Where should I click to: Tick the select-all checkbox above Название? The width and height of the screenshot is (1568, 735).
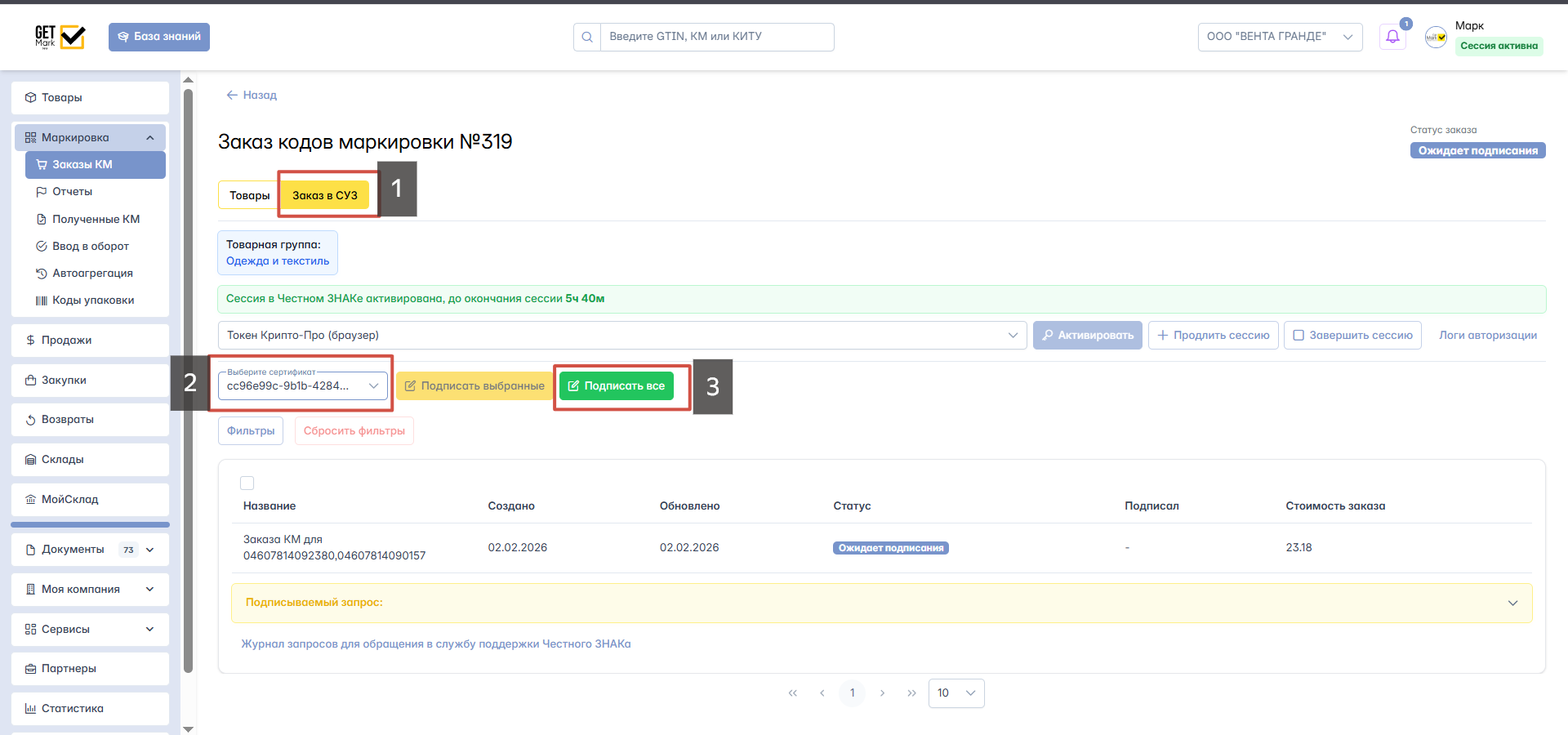tap(247, 483)
